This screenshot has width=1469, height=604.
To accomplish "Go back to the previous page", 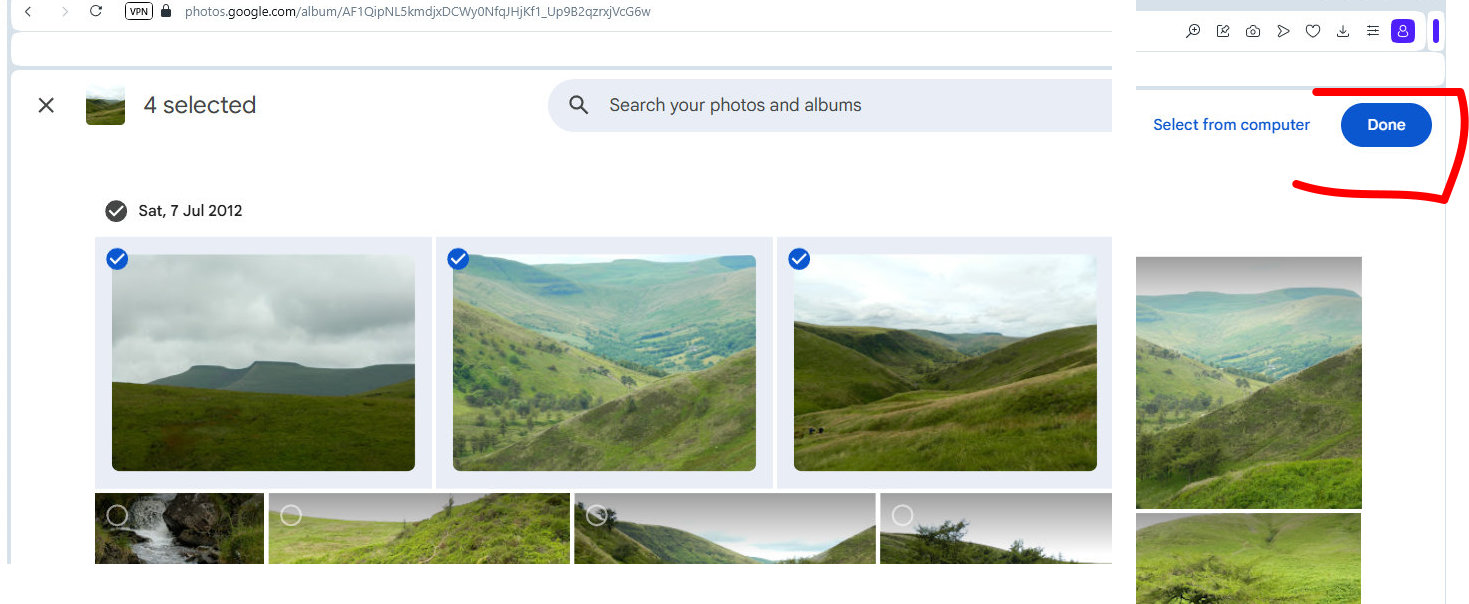I will (28, 11).
